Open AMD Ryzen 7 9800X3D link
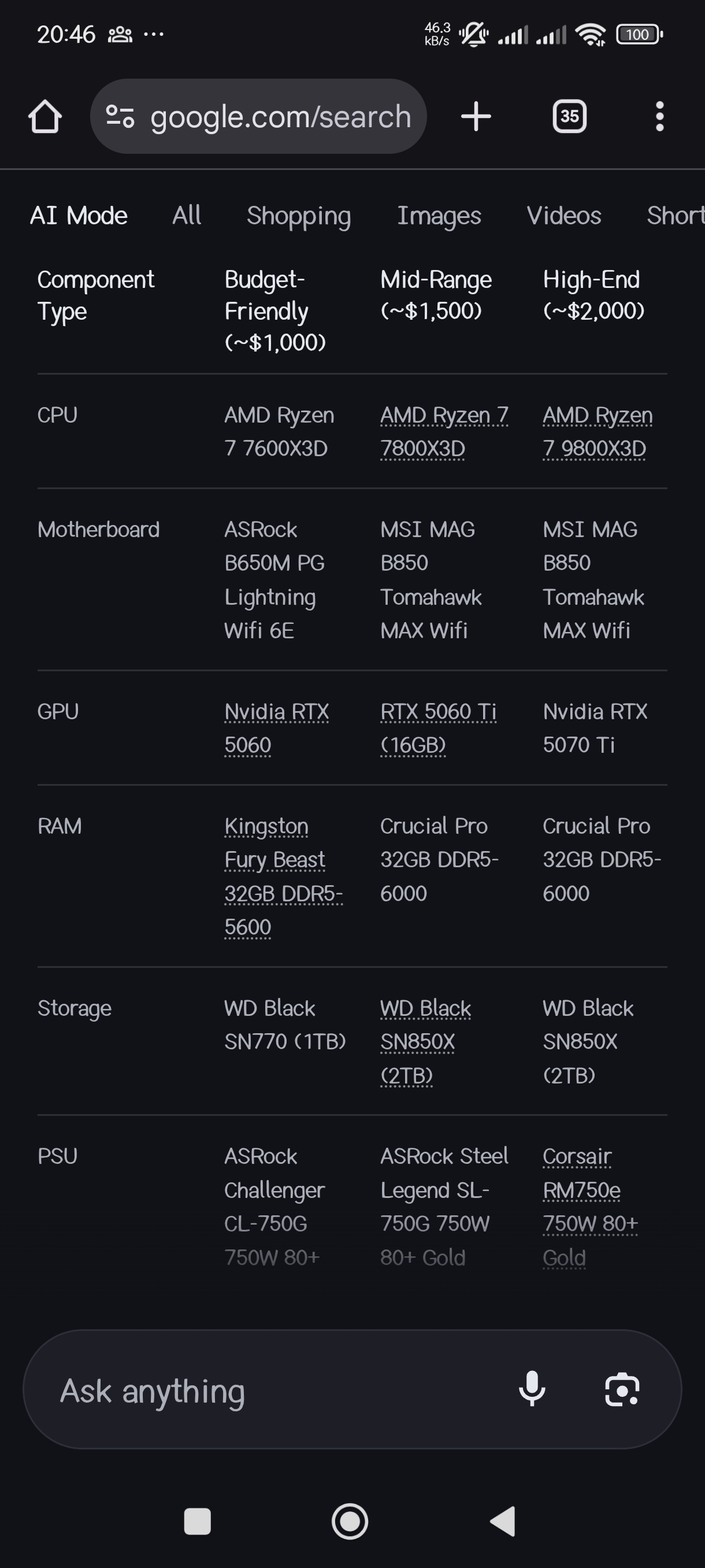 (597, 431)
